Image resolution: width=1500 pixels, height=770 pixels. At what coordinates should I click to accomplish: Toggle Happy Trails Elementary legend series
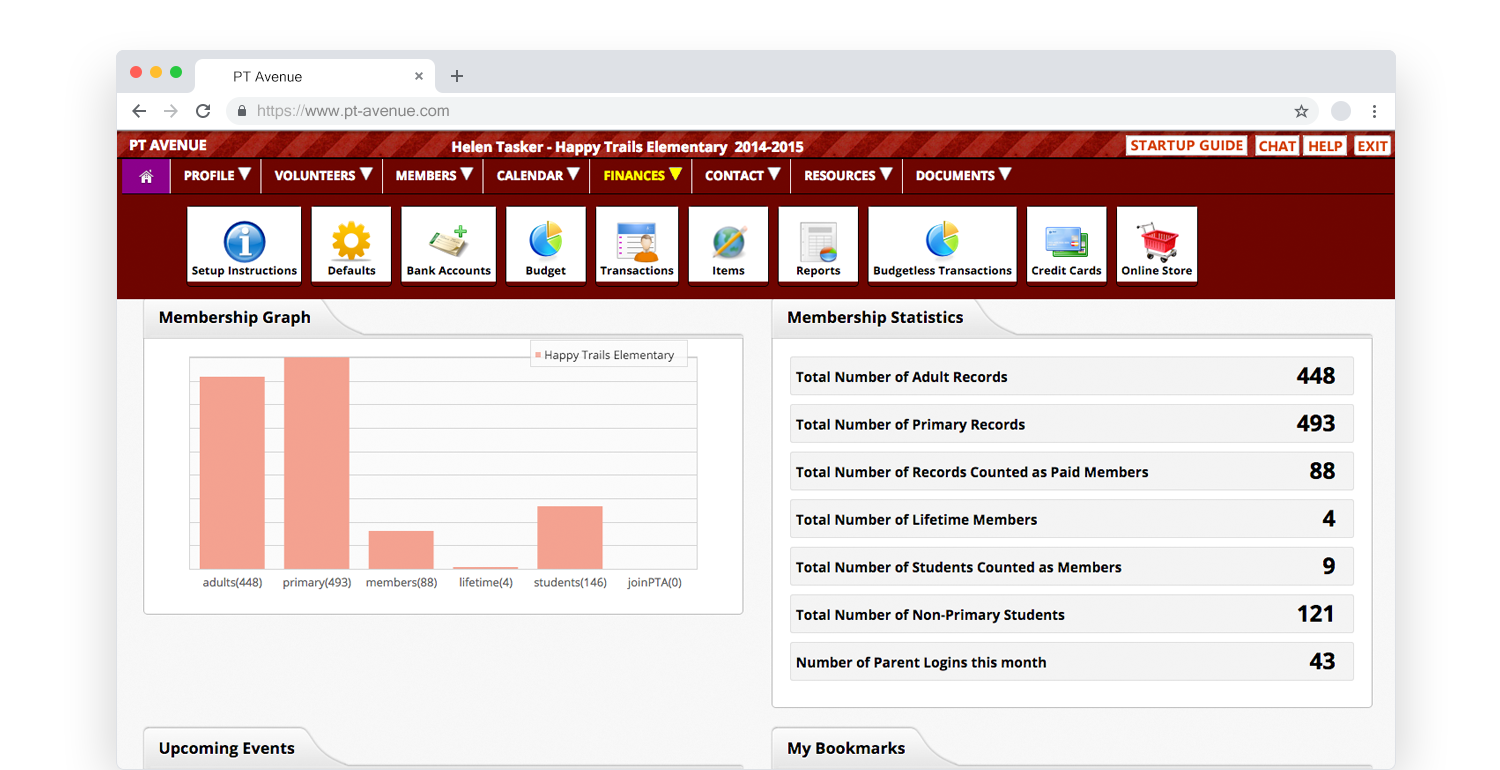pyautogui.click(x=609, y=355)
